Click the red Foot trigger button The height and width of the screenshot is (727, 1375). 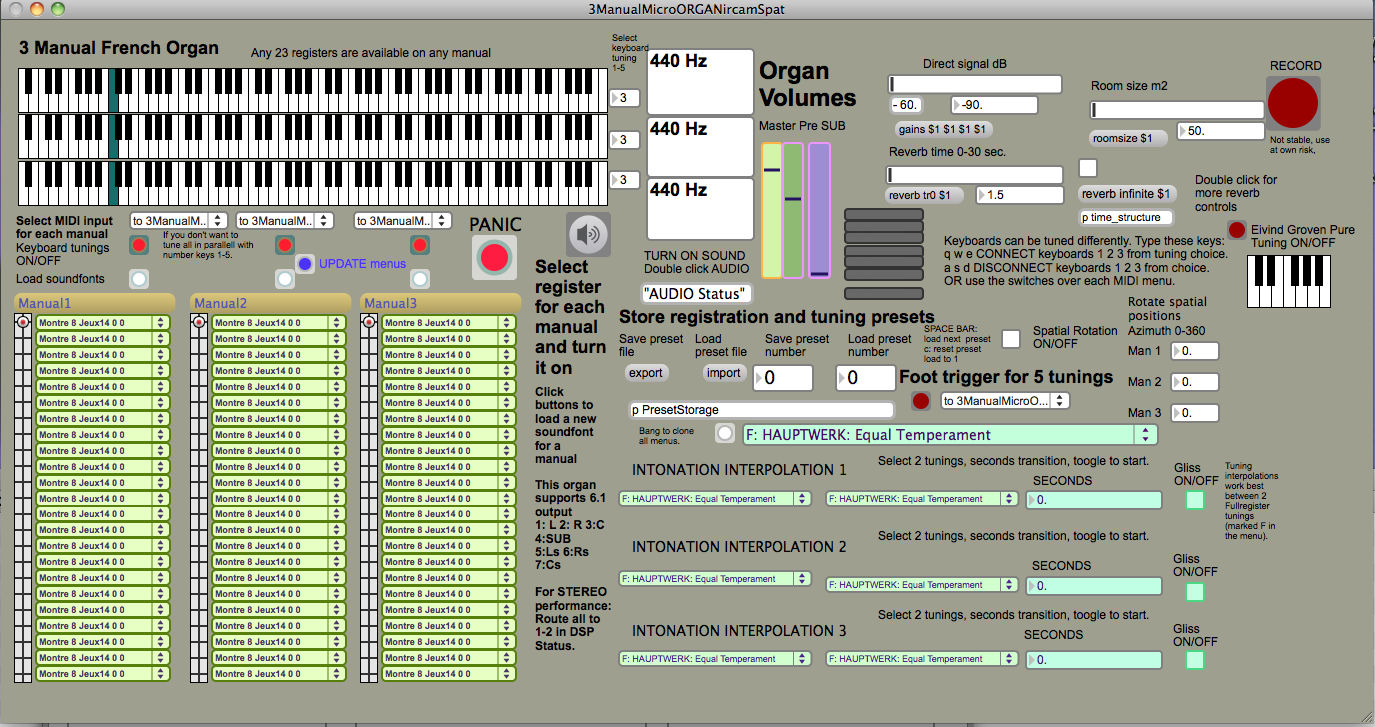tap(921, 401)
